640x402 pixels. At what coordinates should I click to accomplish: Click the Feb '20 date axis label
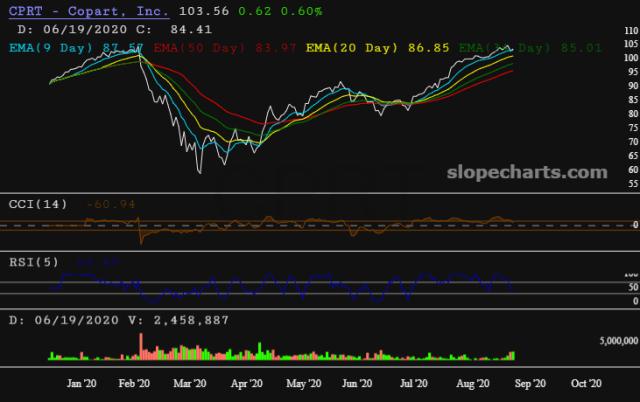(134, 383)
